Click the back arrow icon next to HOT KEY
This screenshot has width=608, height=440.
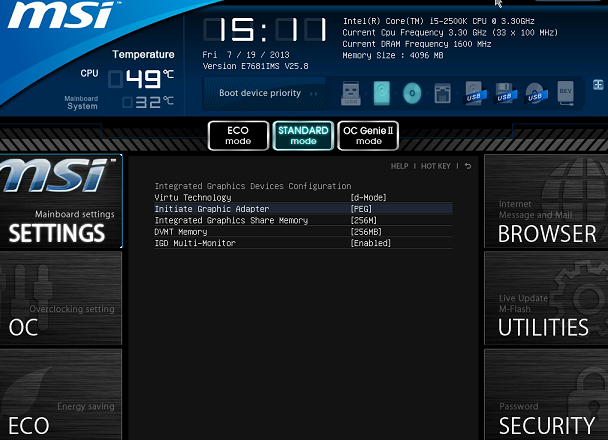467,166
